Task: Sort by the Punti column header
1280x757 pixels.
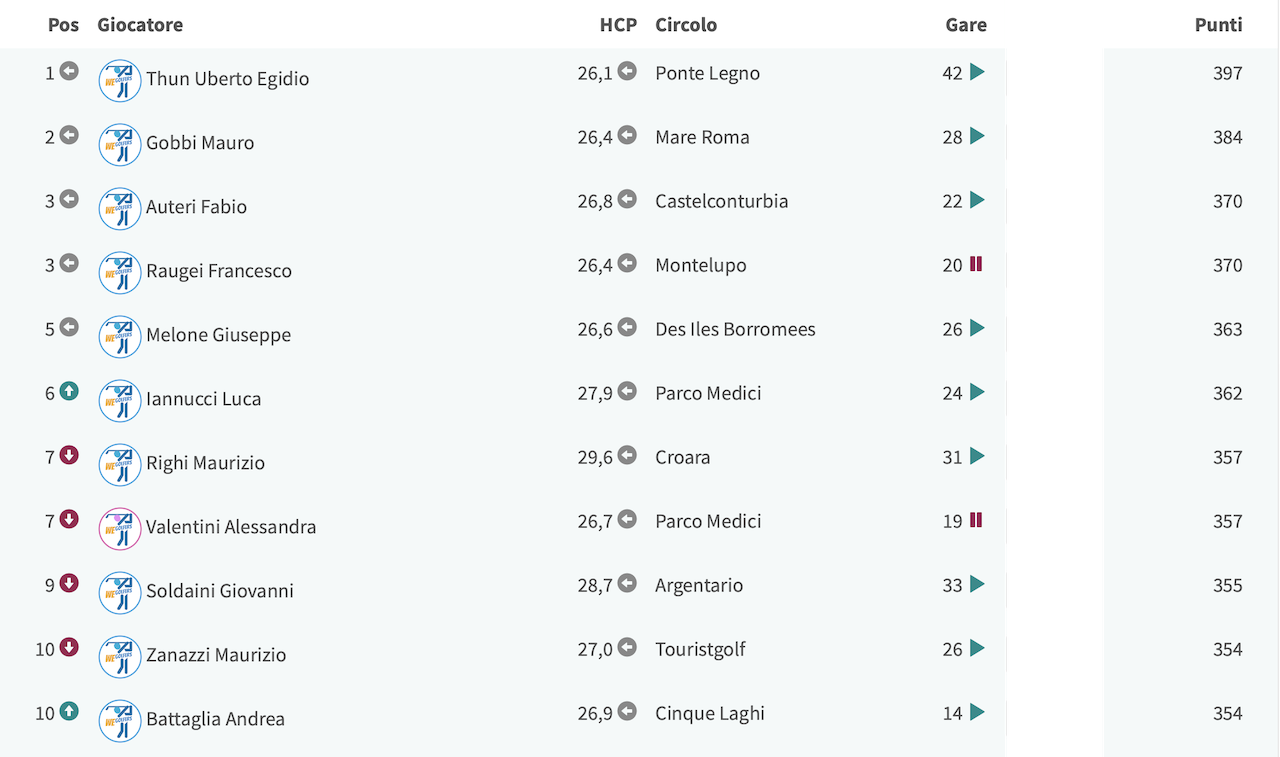Action: point(1218,25)
